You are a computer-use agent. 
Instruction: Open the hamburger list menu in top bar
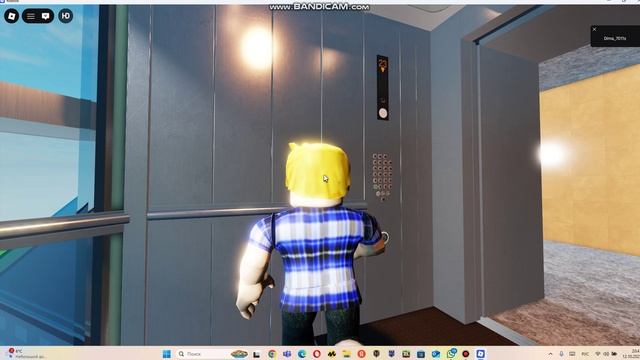pyautogui.click(x=31, y=16)
